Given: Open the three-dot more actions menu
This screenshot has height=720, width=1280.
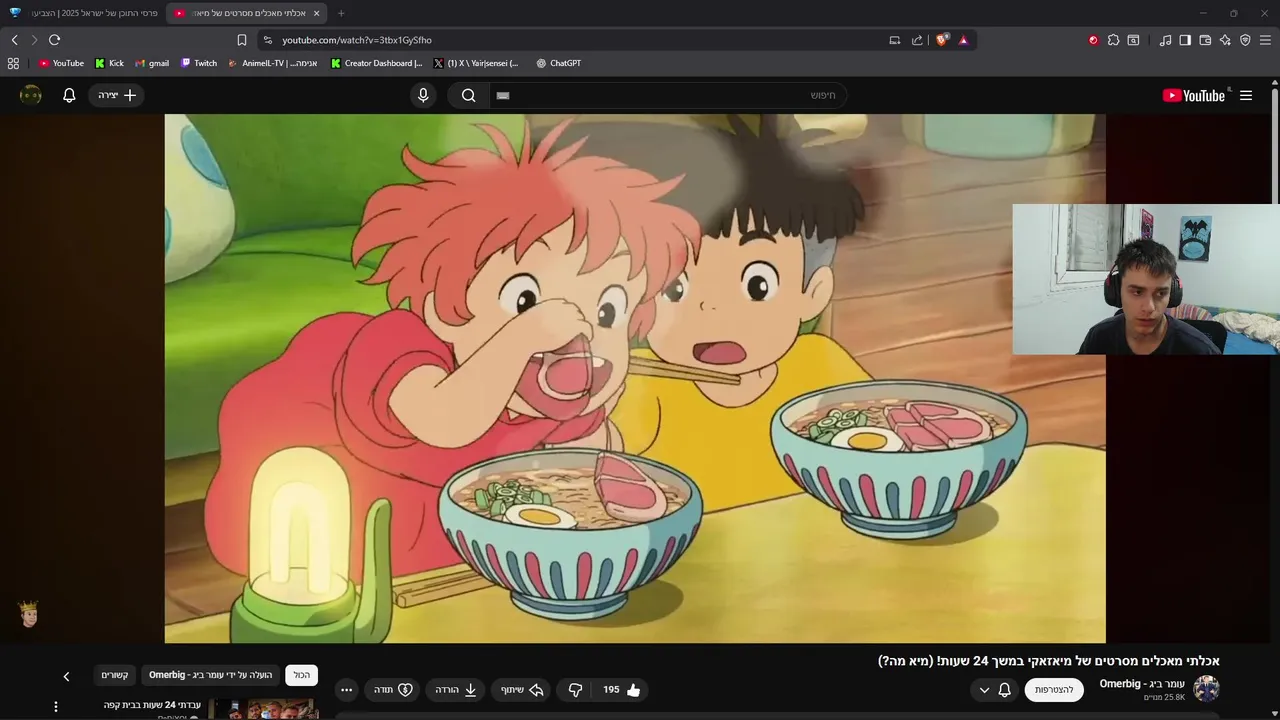Looking at the screenshot, I should coord(346,690).
